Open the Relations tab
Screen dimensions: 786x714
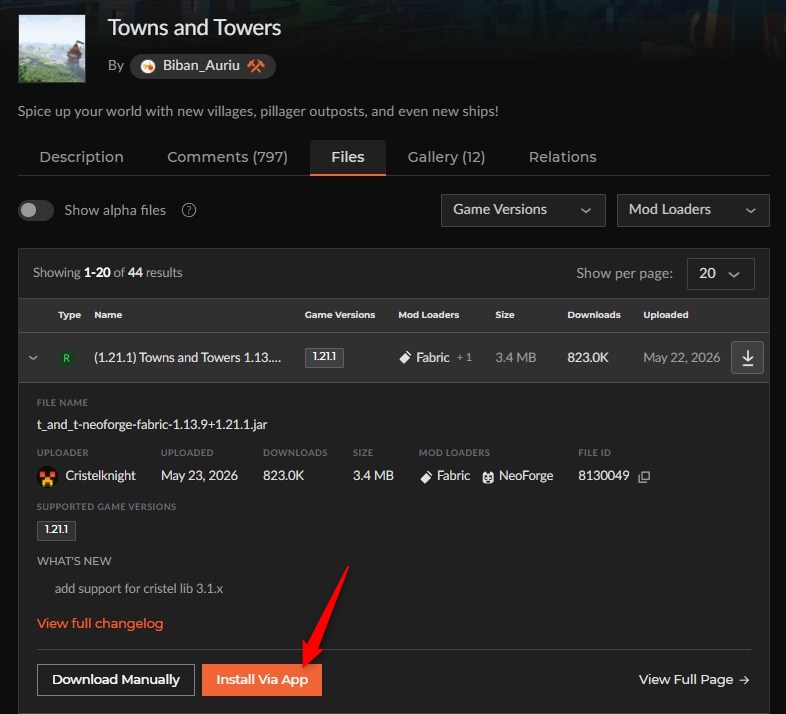click(x=562, y=157)
